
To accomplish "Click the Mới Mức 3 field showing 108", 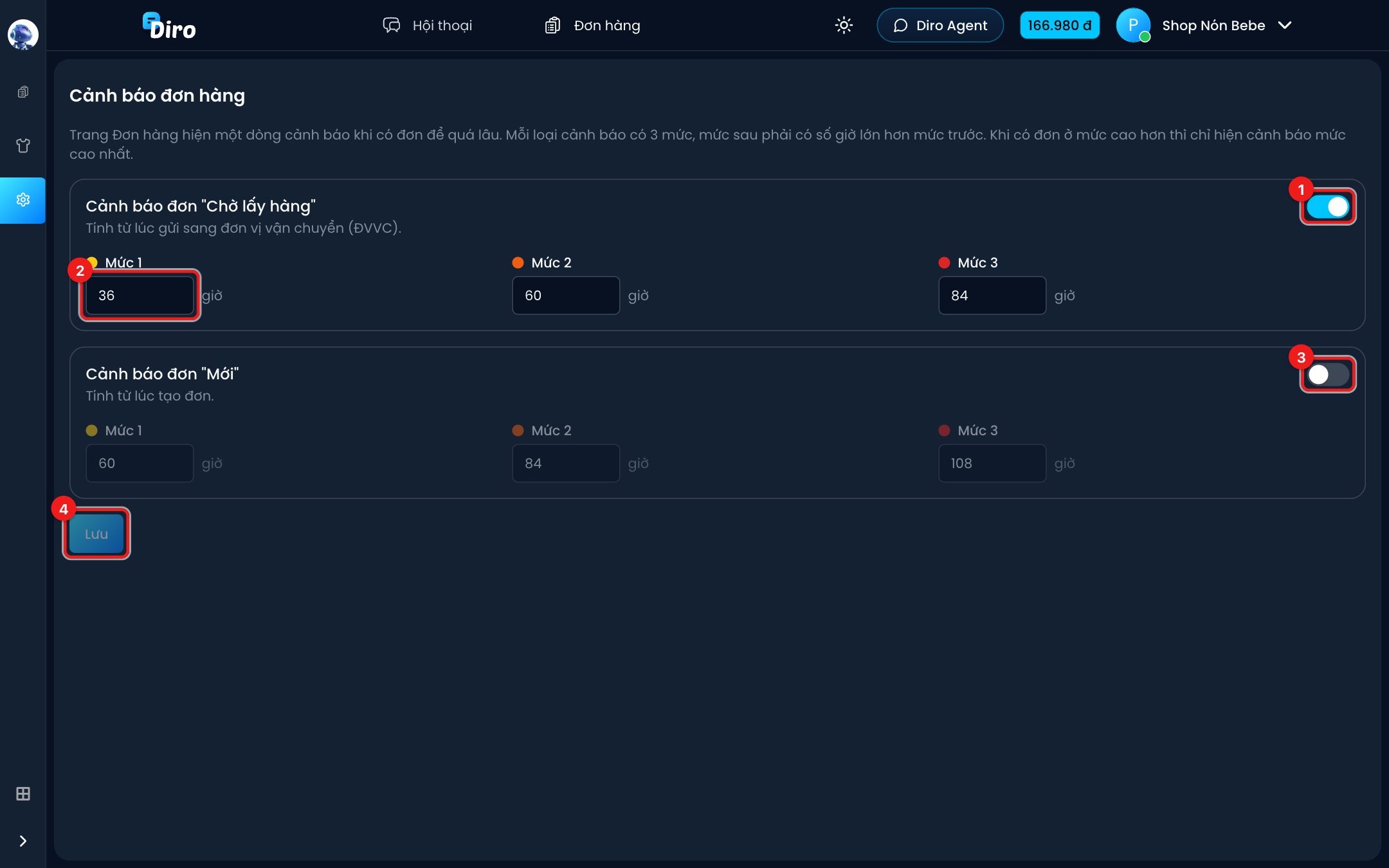I will pos(992,463).
